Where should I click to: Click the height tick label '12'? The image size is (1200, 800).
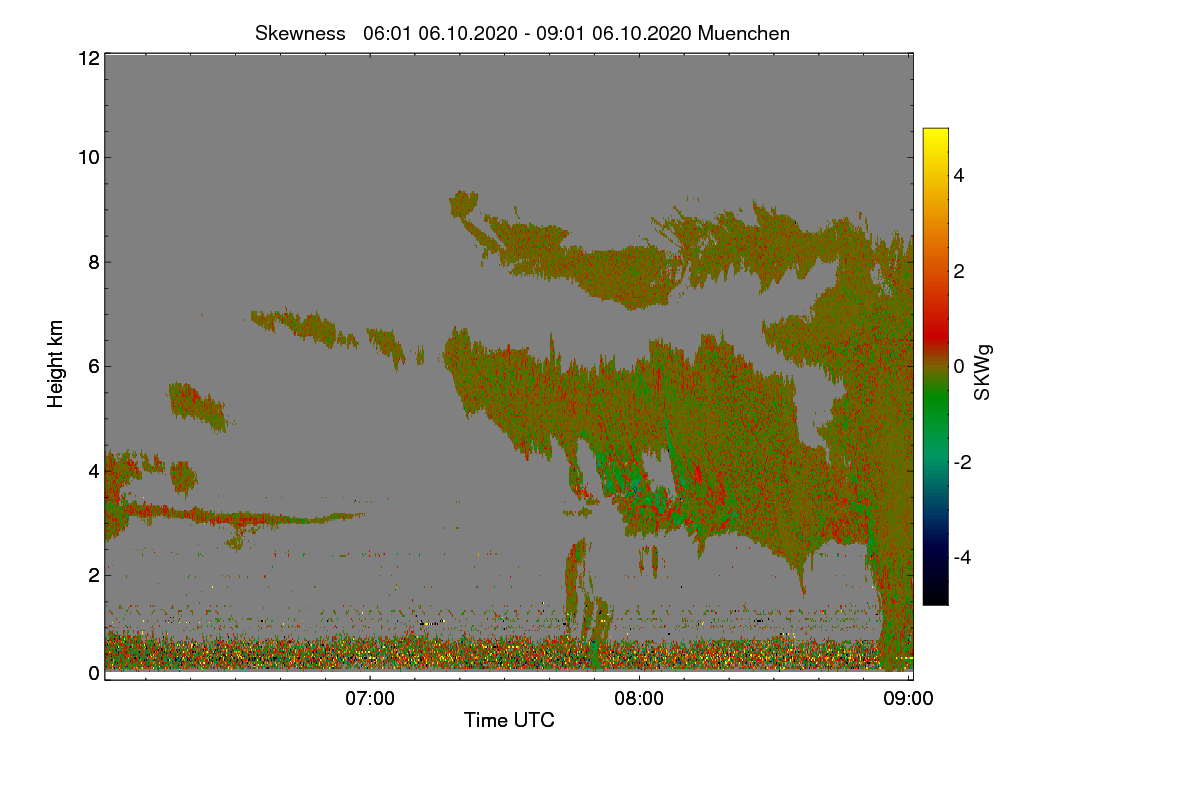click(87, 58)
